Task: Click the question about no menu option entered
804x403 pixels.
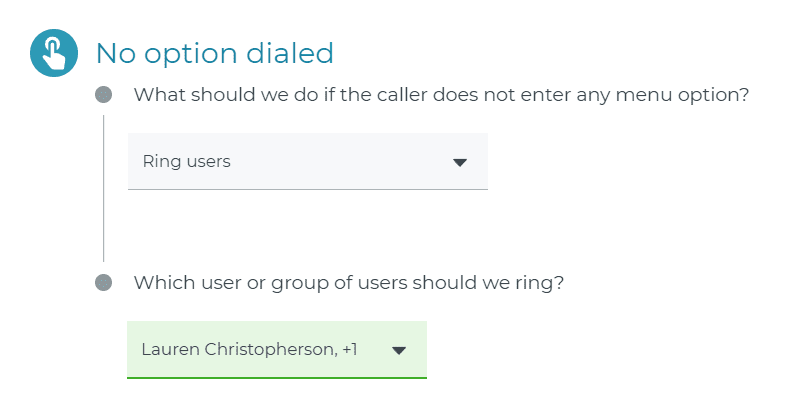Action: coord(441,95)
